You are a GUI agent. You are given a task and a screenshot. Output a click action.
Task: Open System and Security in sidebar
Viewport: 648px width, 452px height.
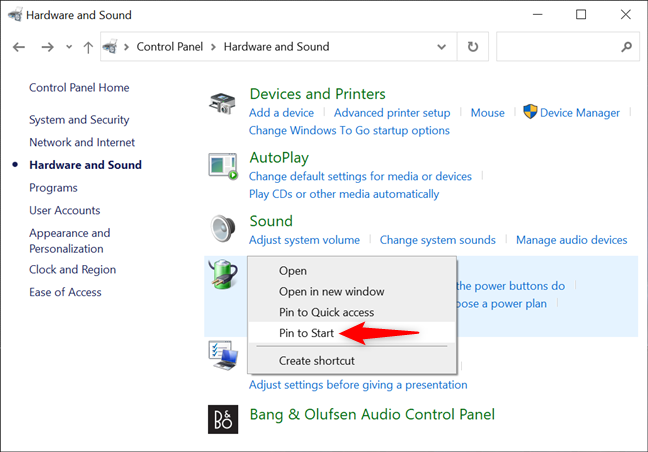click(79, 120)
